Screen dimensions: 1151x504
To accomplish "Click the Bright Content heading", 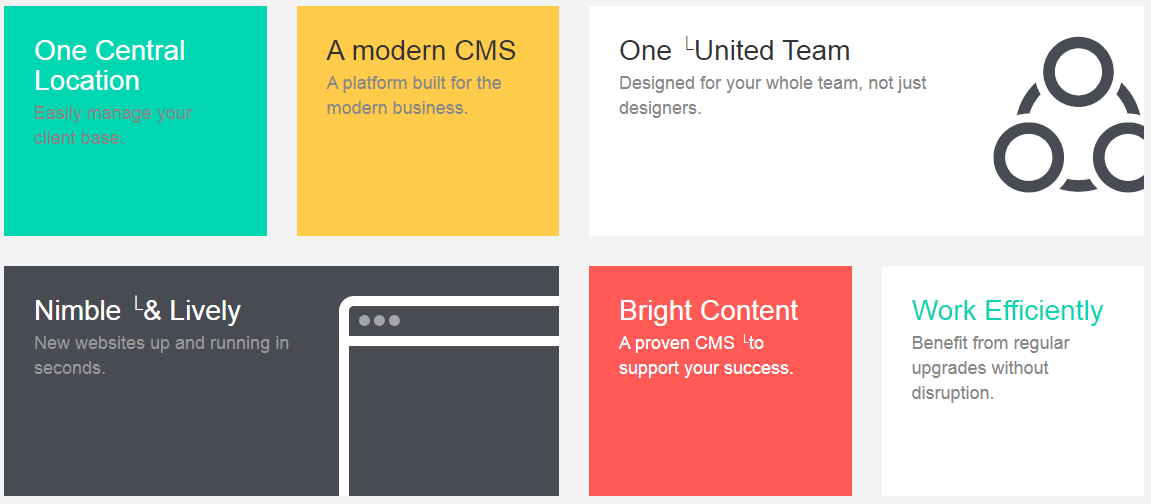I will click(708, 310).
